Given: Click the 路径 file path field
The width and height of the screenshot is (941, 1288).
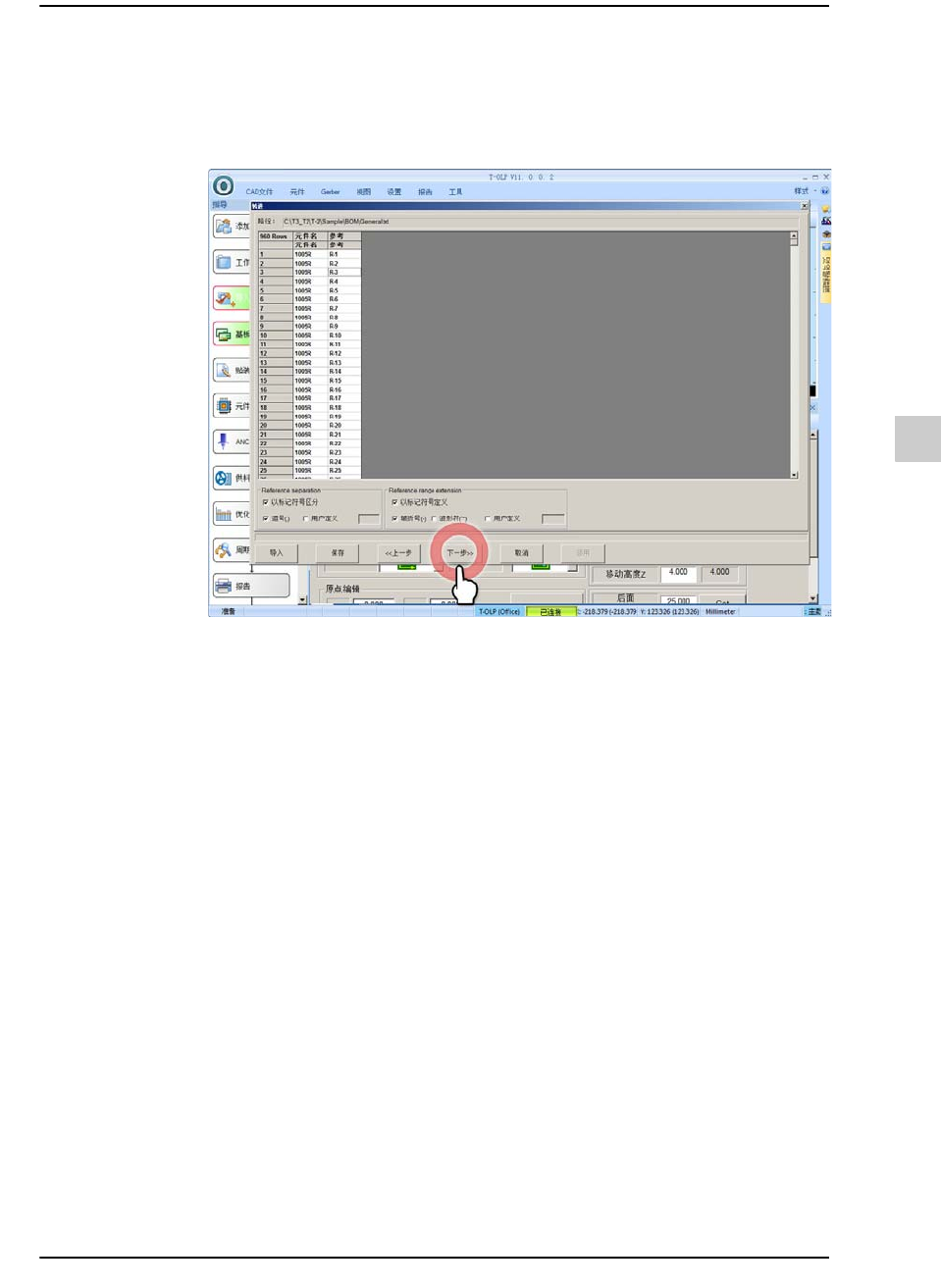Looking at the screenshot, I should [541, 222].
